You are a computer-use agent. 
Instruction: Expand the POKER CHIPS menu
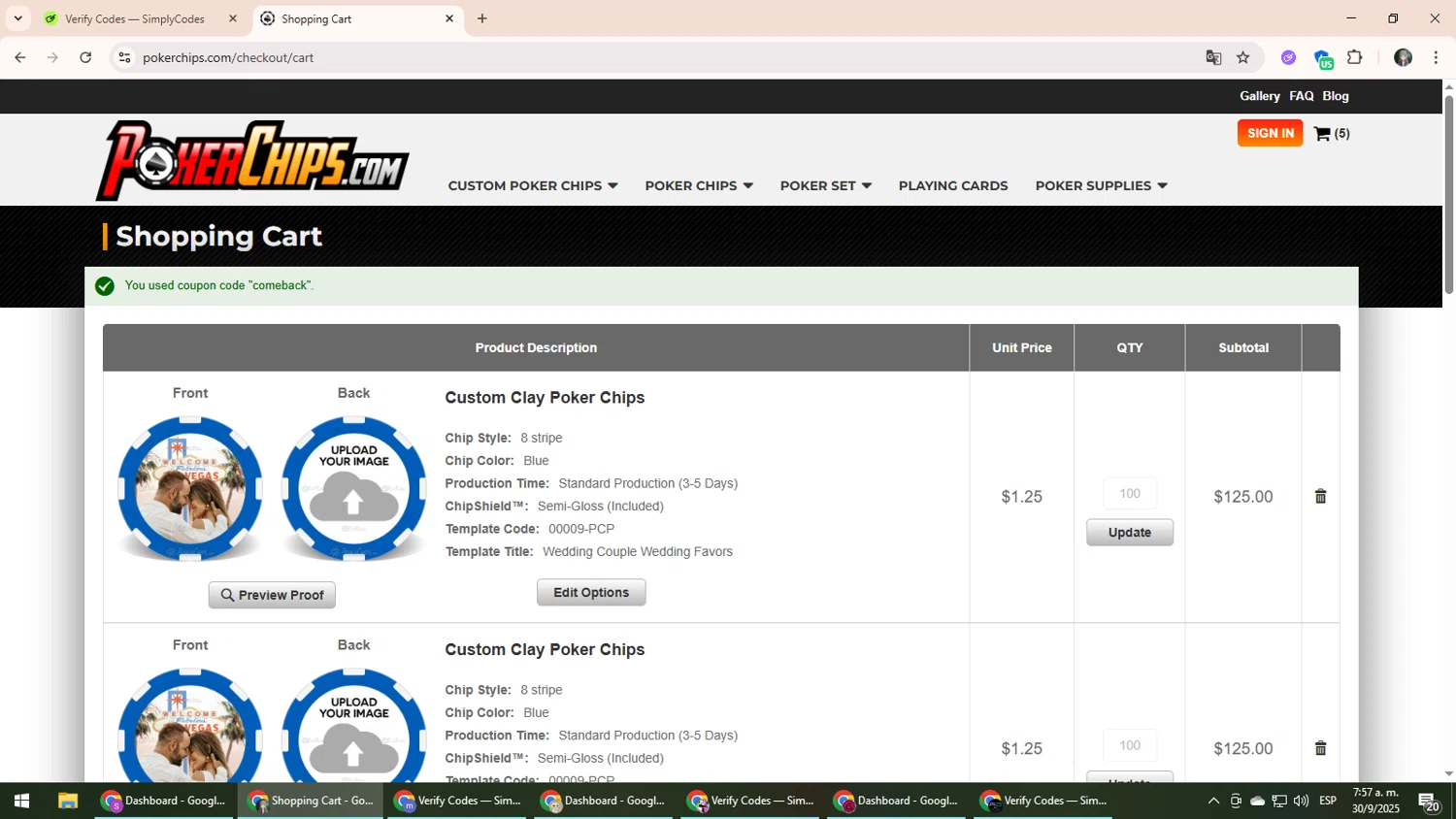point(699,185)
